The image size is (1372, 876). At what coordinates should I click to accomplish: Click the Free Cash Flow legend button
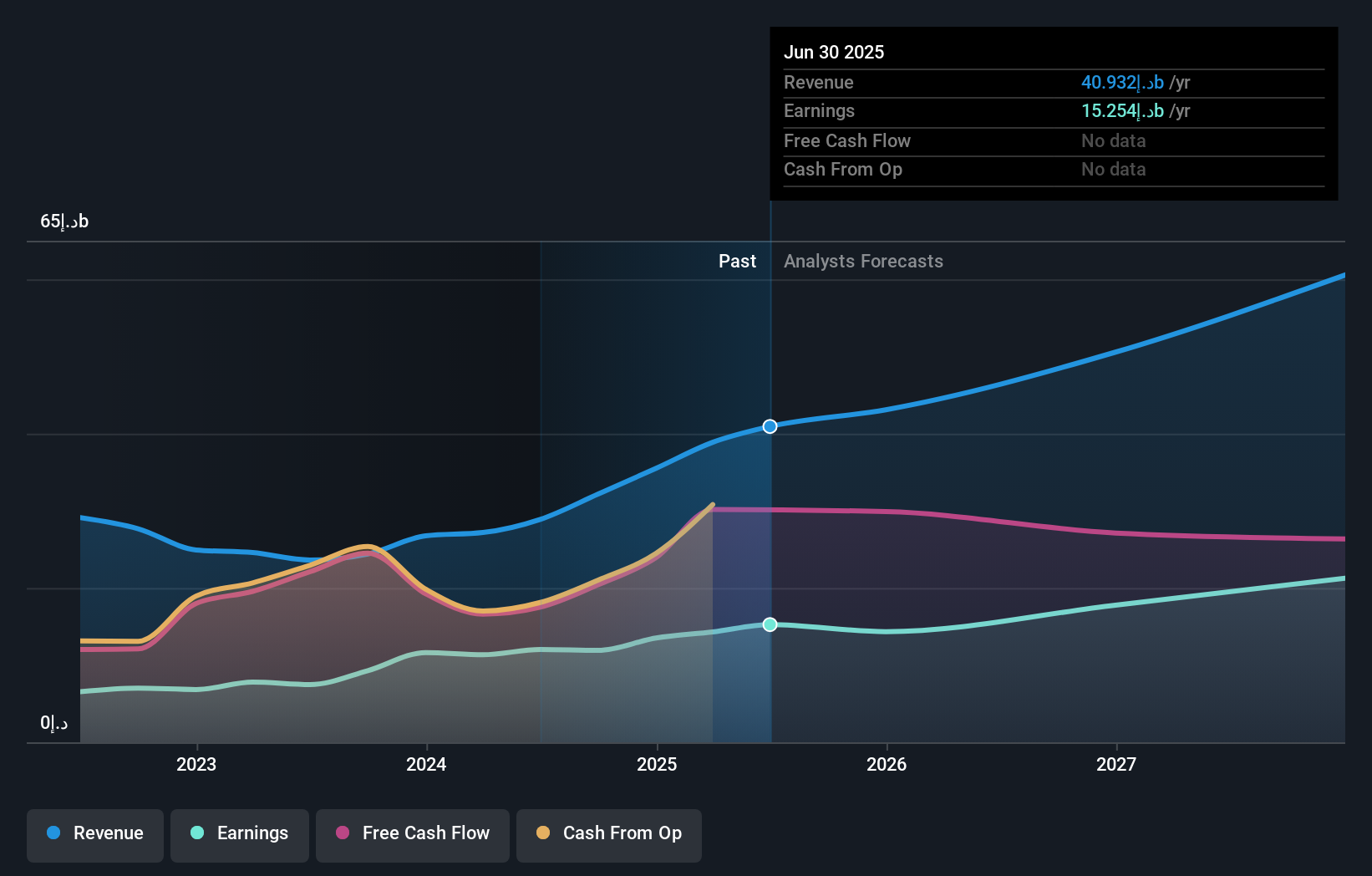click(x=412, y=834)
